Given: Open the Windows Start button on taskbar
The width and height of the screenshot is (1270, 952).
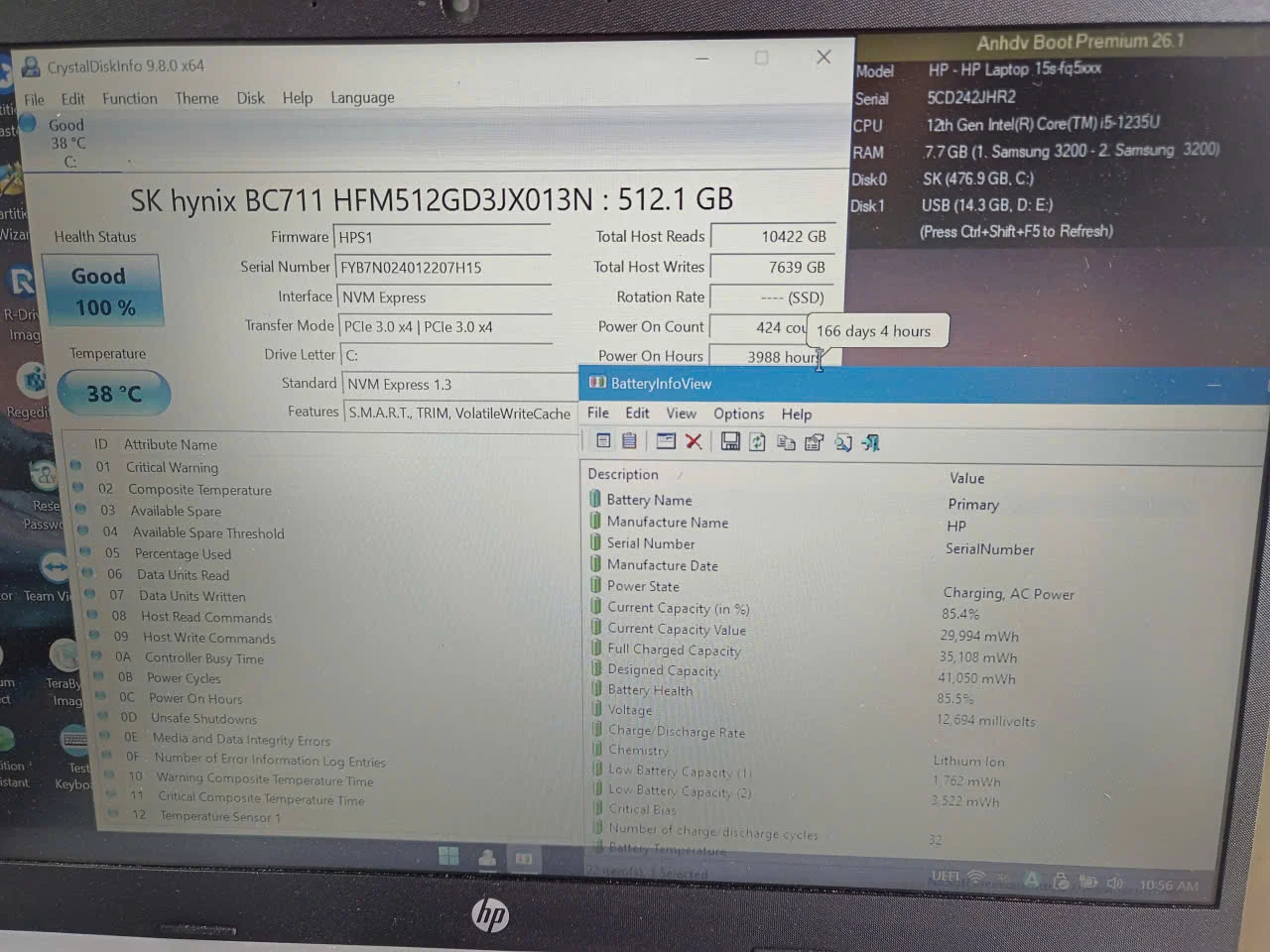Looking at the screenshot, I should click(448, 856).
